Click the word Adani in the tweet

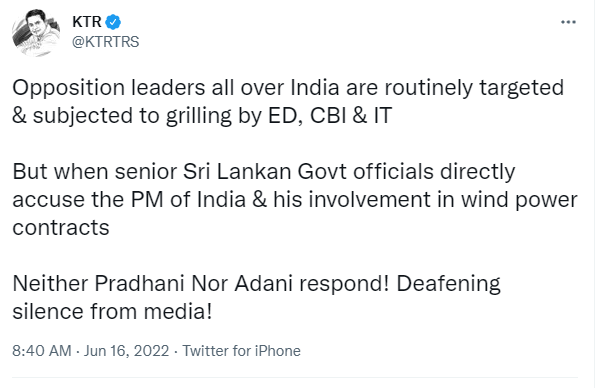click(263, 284)
